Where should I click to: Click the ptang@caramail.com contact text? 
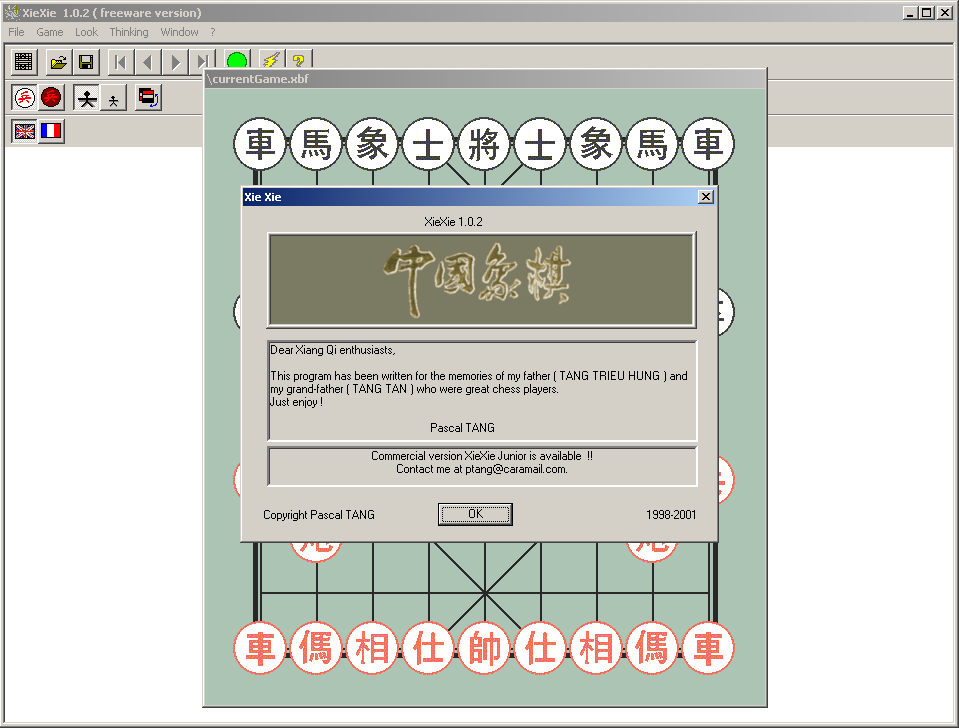[516, 469]
